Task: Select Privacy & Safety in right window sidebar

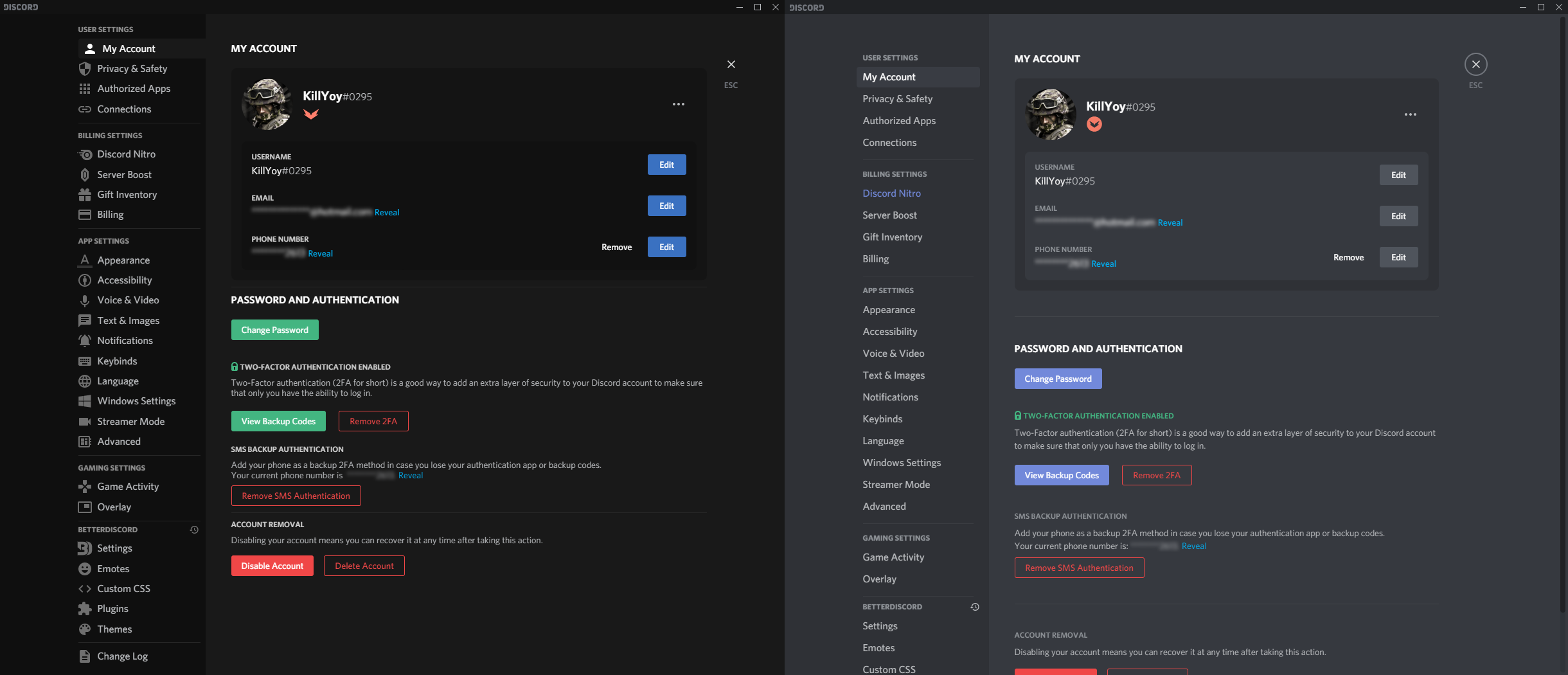Action: click(918, 99)
